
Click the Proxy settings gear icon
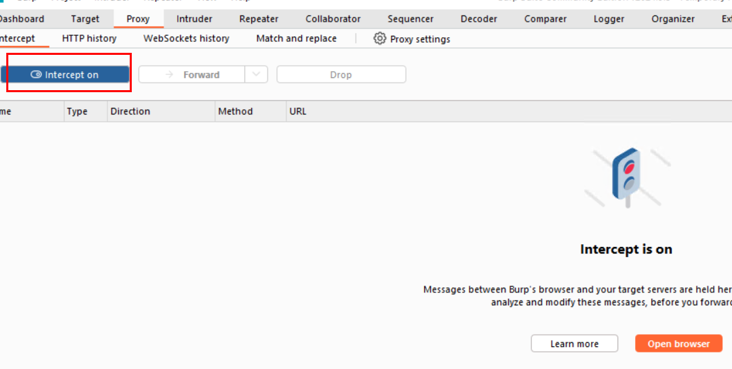pos(380,38)
